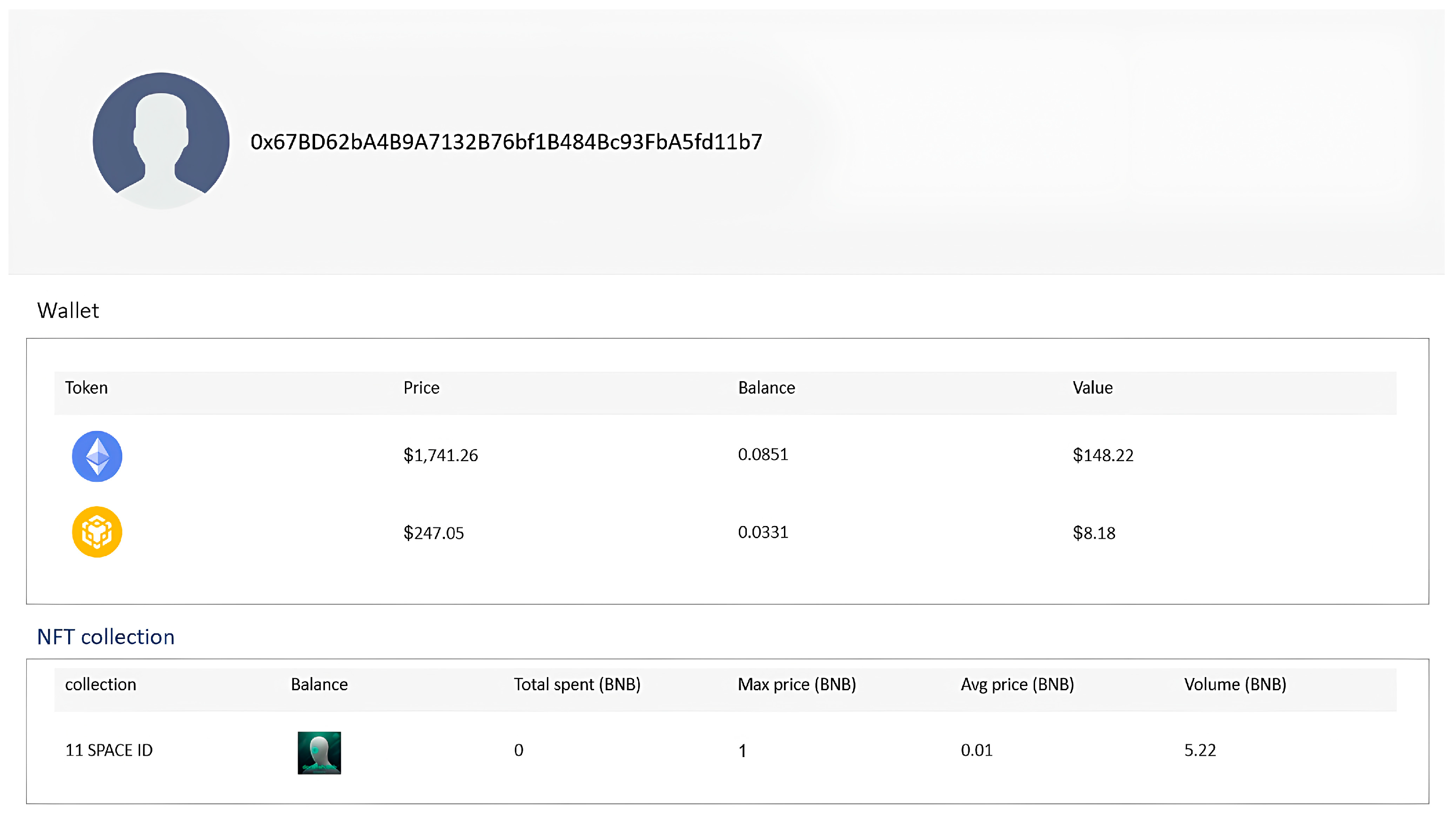Click the NFT table Balance header
Screen dimensions: 1456x814
(319, 685)
